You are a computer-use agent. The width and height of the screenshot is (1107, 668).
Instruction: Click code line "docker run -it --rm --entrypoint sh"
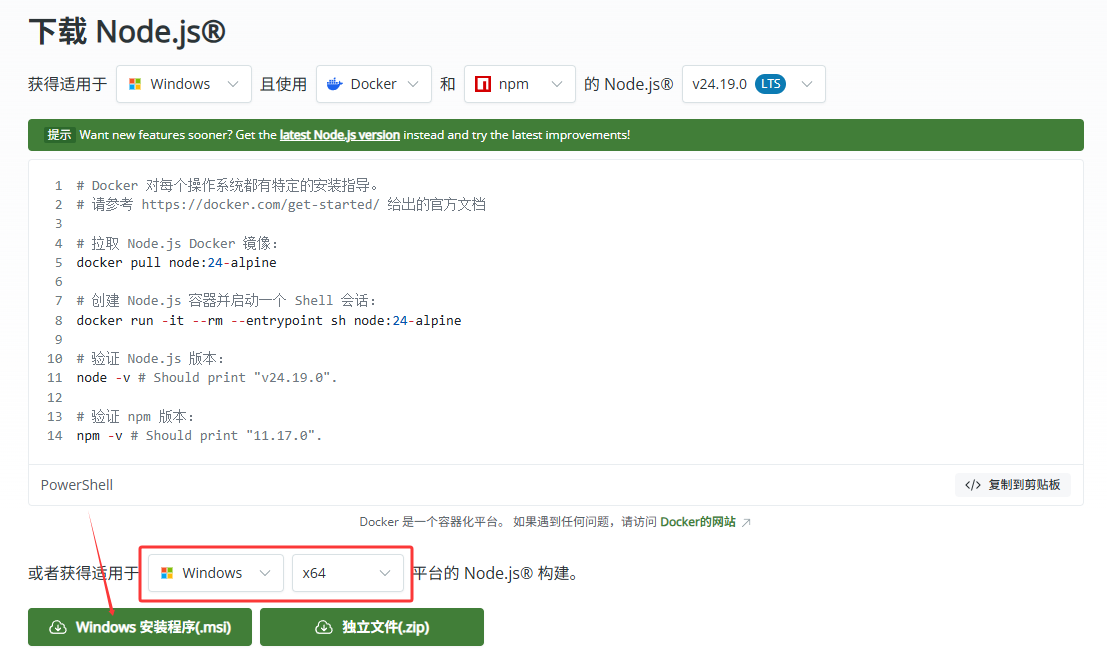(x=269, y=321)
